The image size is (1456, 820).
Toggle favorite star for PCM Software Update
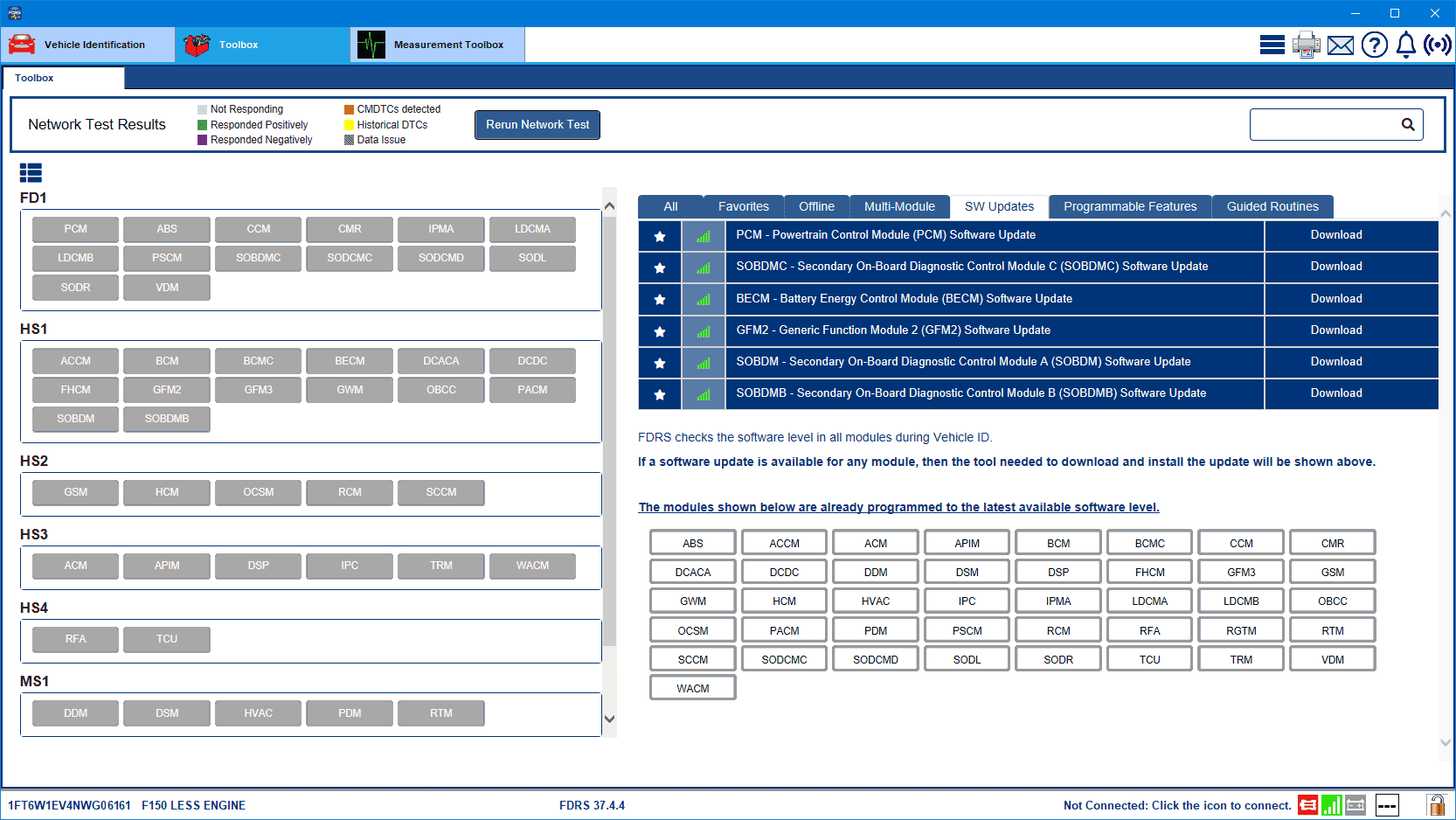pyautogui.click(x=660, y=236)
